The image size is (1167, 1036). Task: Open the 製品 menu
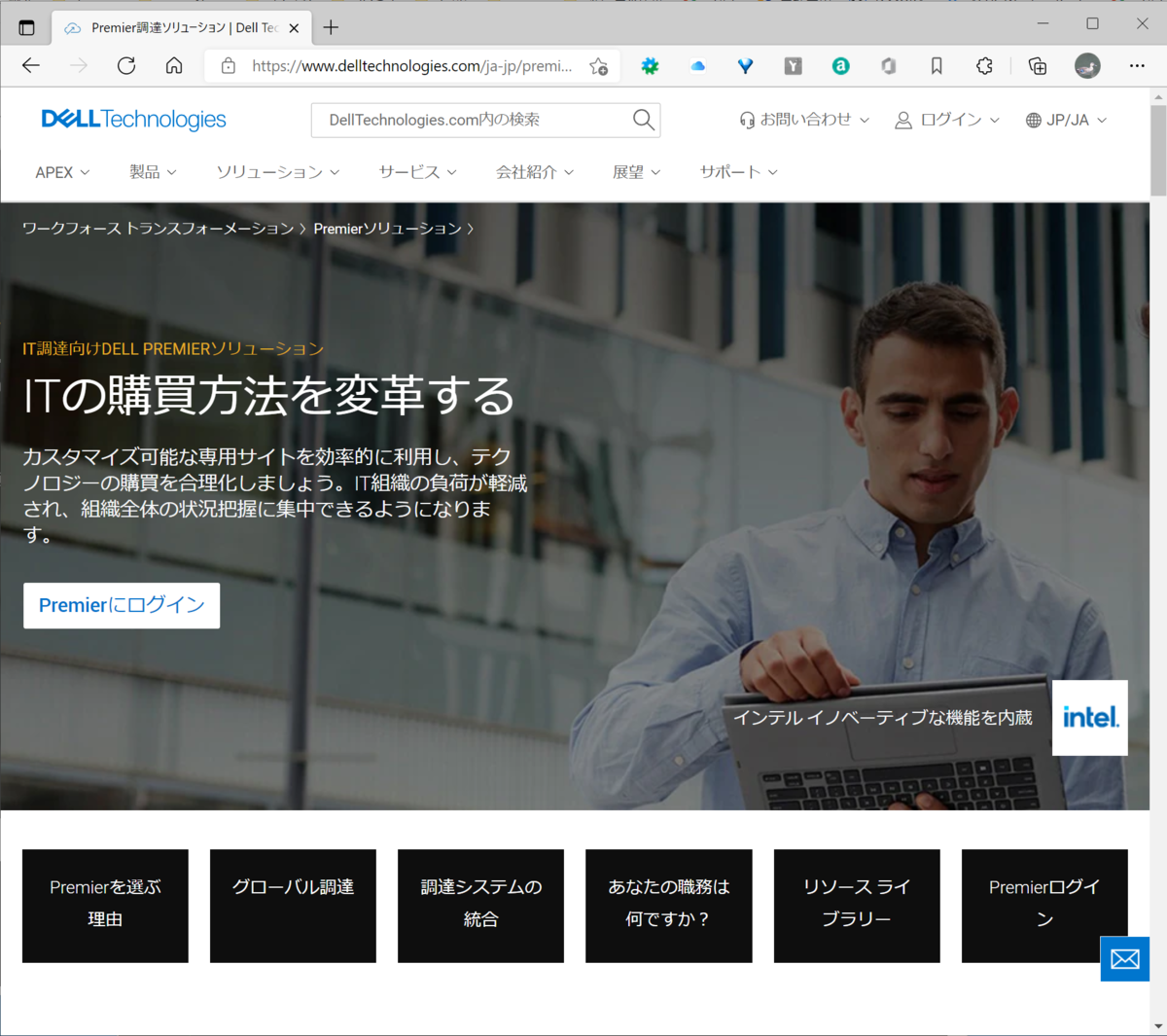pyautogui.click(x=153, y=172)
